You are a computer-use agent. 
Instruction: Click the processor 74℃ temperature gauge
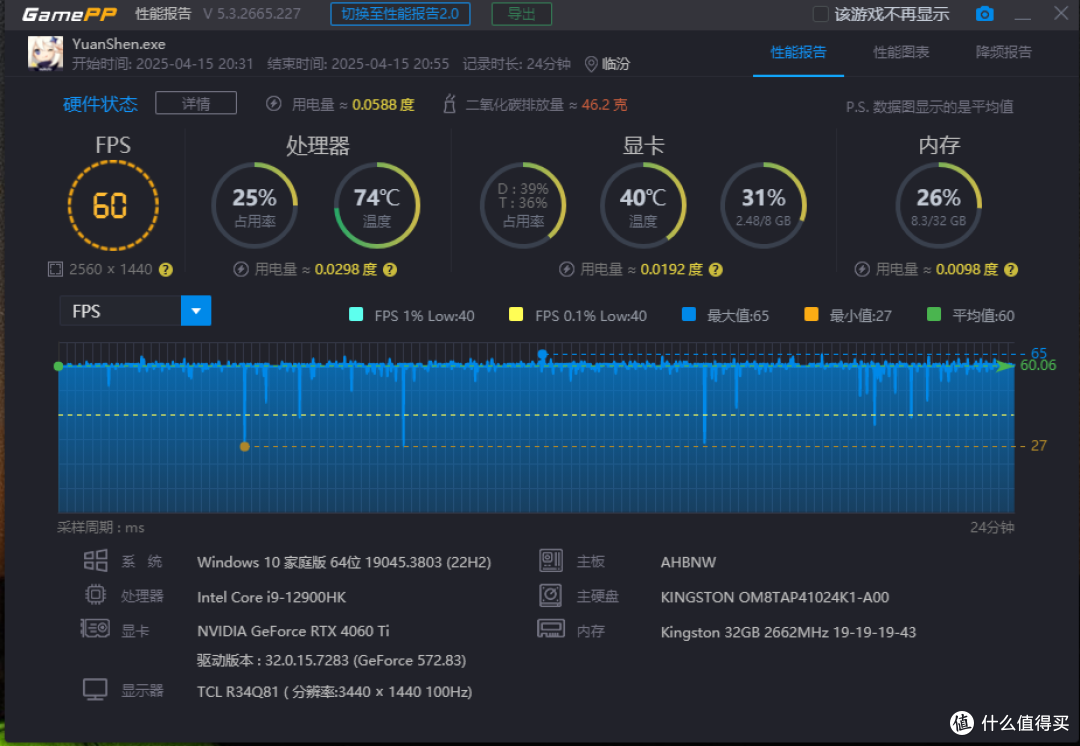[x=377, y=205]
